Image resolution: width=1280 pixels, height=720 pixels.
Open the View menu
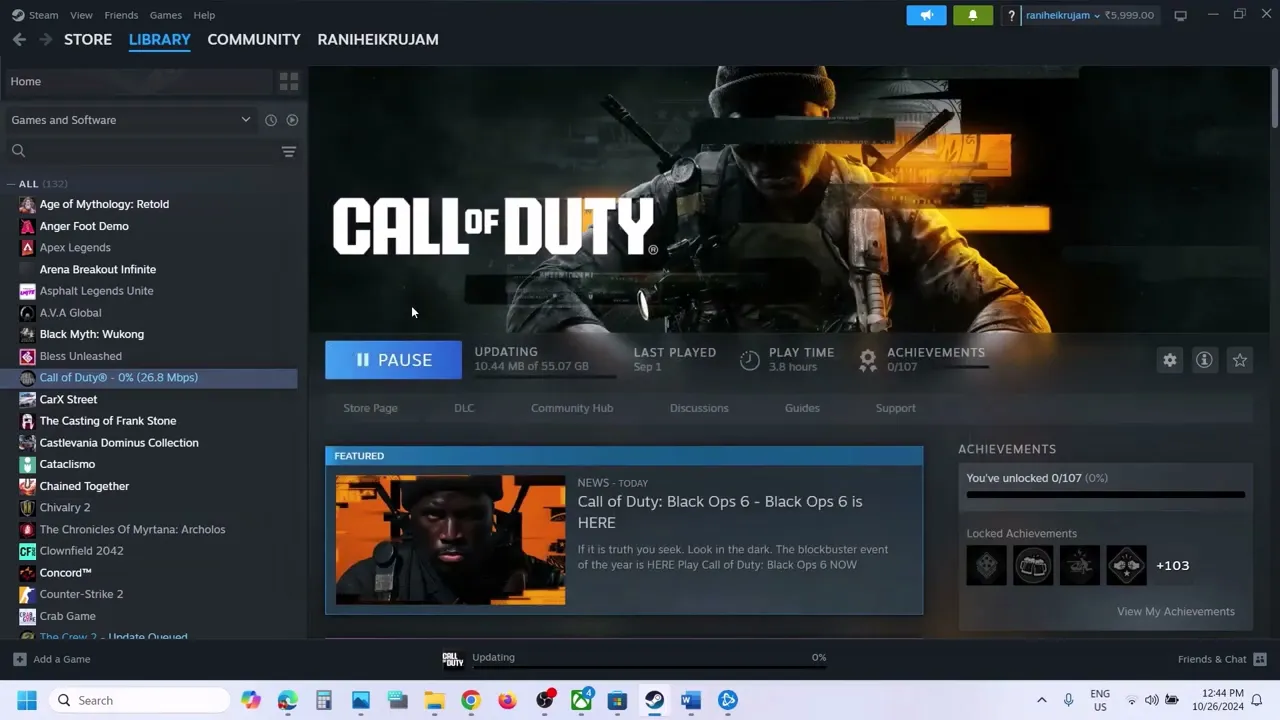tap(81, 15)
